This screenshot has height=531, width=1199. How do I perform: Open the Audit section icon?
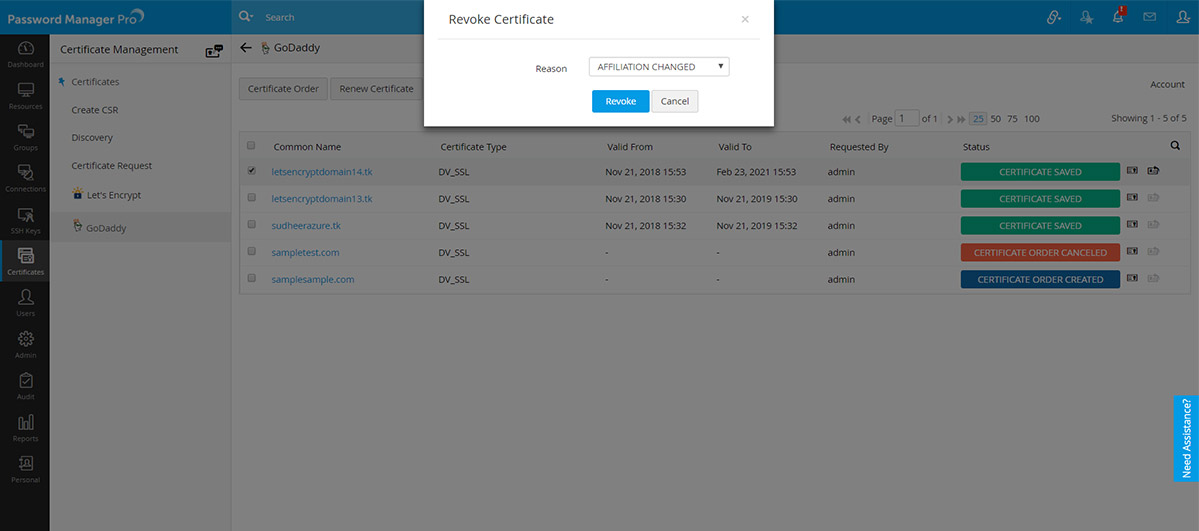[x=25, y=386]
